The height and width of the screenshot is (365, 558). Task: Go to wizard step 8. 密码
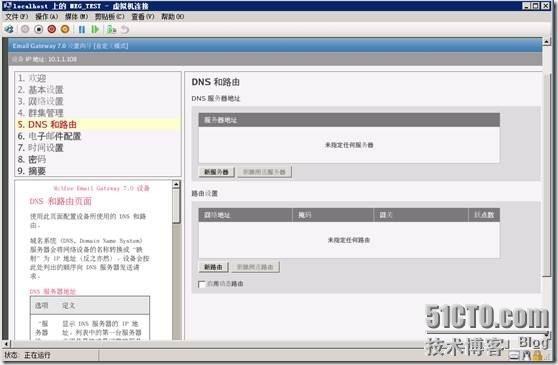(32, 159)
